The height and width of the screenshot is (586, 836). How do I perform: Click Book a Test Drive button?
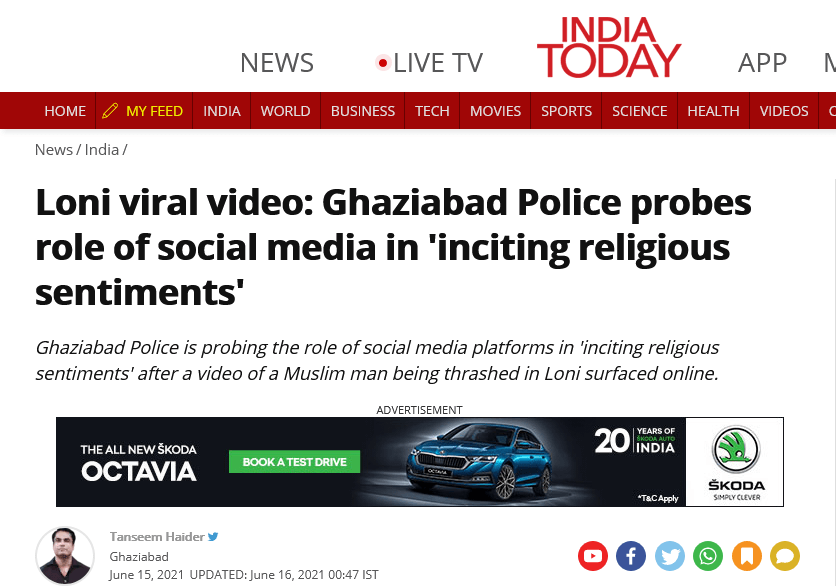(294, 462)
